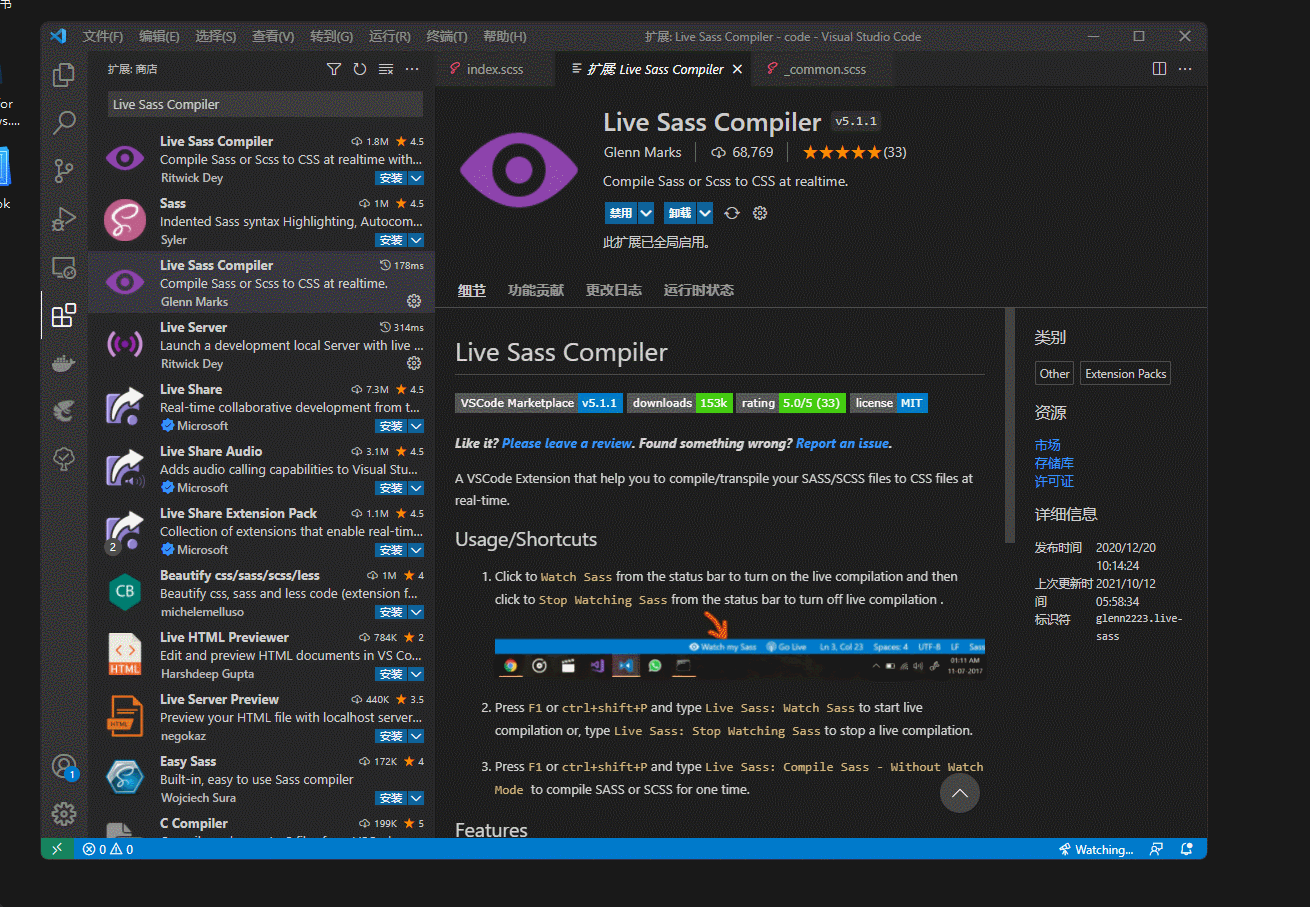The width and height of the screenshot is (1310, 907).
Task: Open notifications bell in status bar
Action: coord(1187,849)
